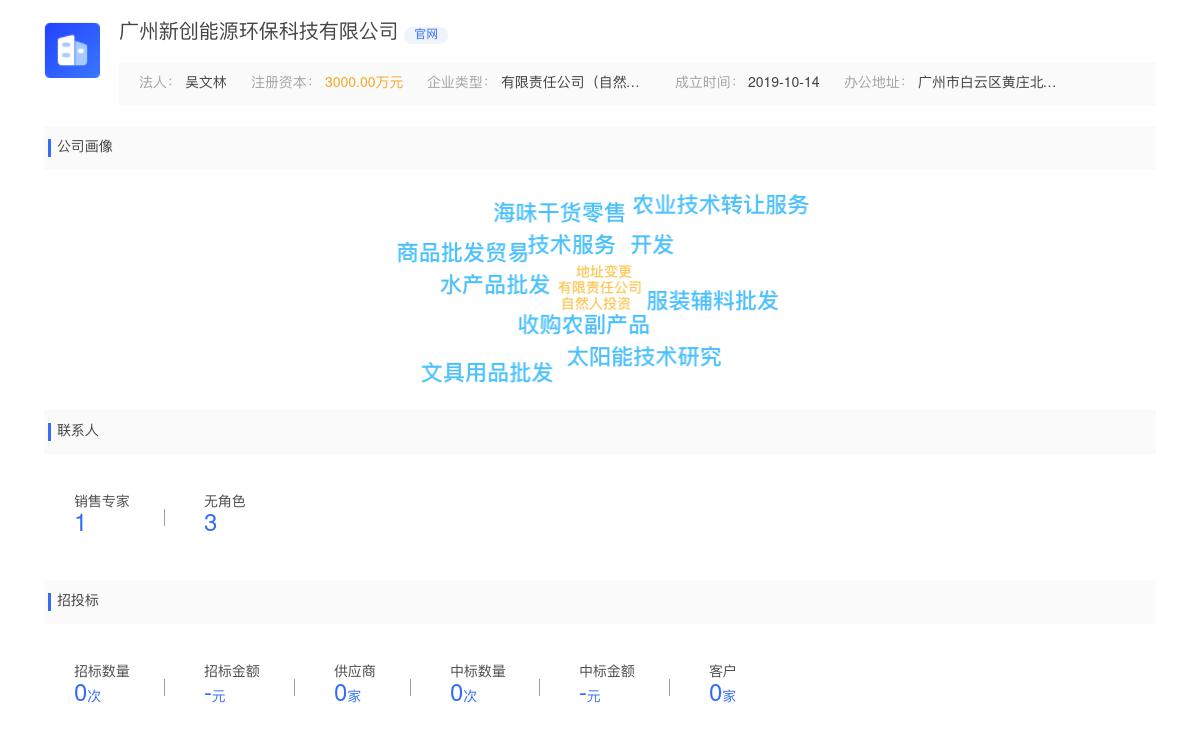Click legal representative 吴文林
Screen dimensions: 1200x752
click(206, 83)
